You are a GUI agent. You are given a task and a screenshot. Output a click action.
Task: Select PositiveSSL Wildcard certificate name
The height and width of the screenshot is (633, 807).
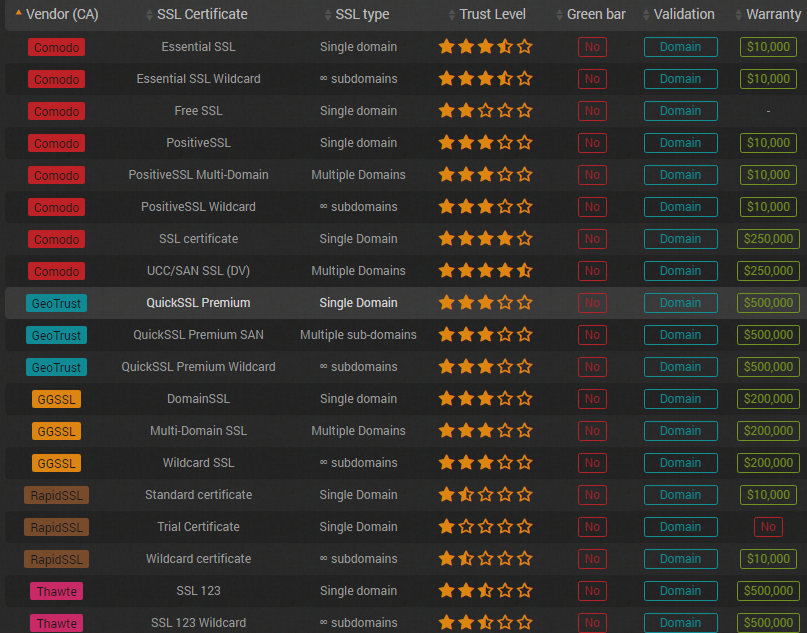pos(199,207)
